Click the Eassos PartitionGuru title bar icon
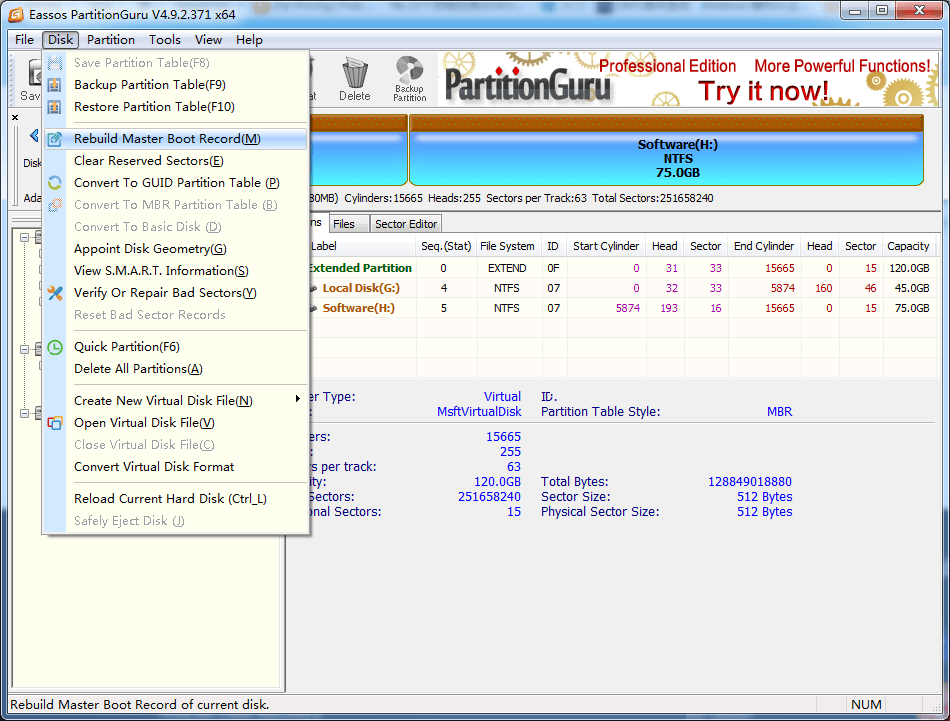 coord(16,14)
